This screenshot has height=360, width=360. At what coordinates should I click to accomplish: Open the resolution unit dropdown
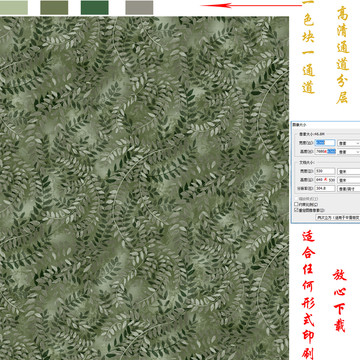pos(349,189)
